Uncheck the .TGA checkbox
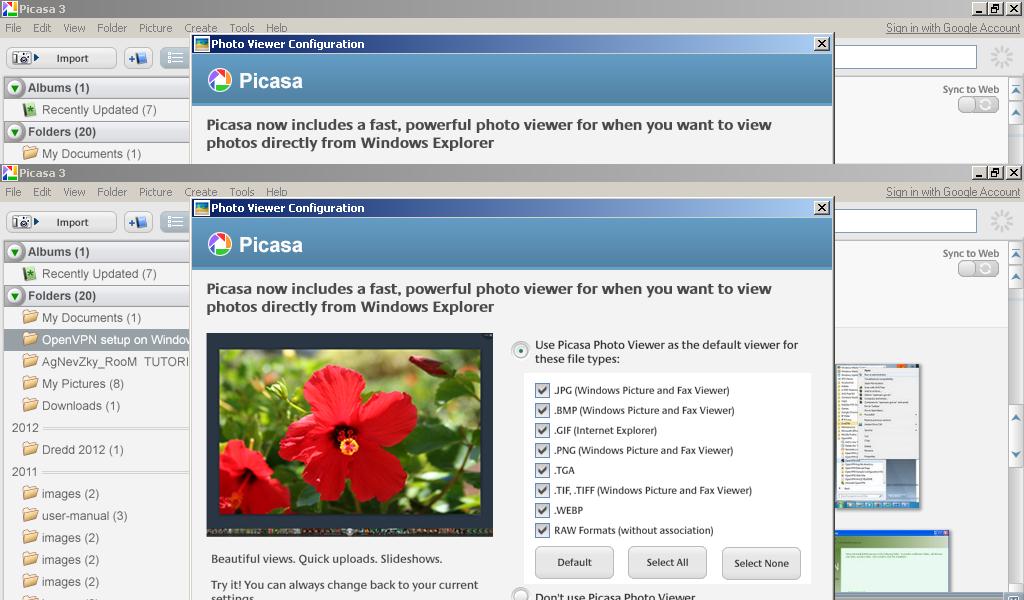Viewport: 1024px width, 600px height. 542,470
